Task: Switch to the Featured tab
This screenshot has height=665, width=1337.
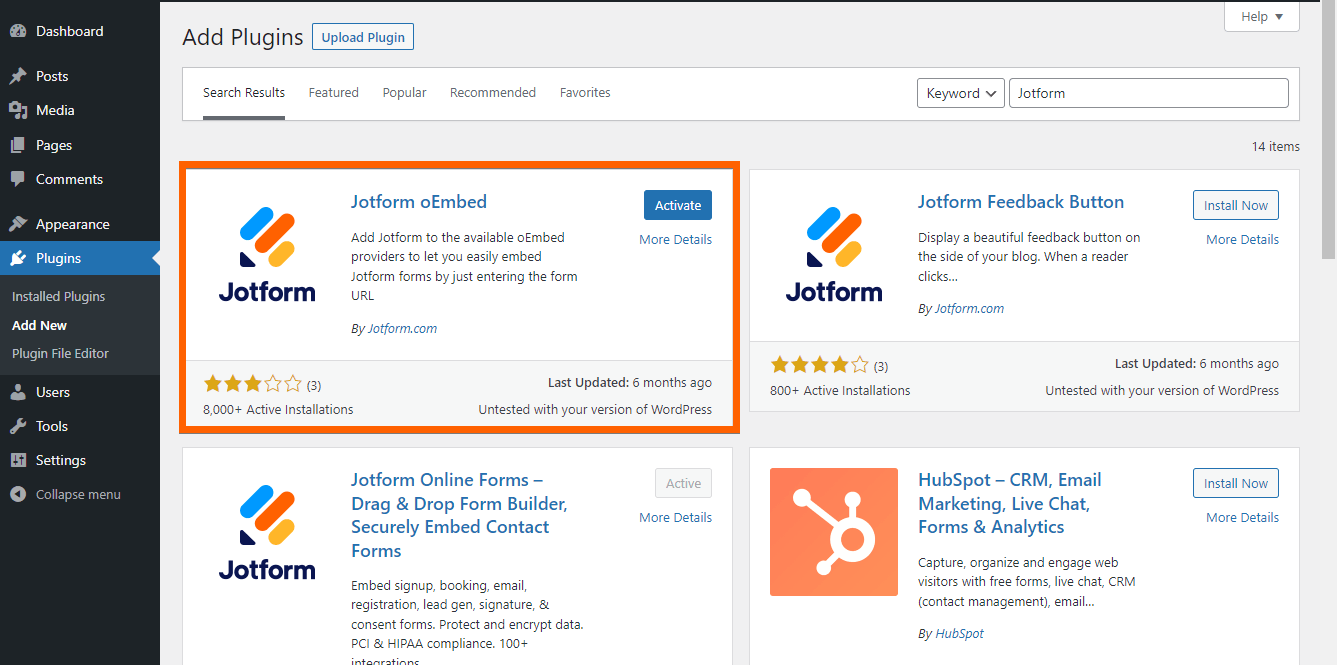Action: [333, 93]
